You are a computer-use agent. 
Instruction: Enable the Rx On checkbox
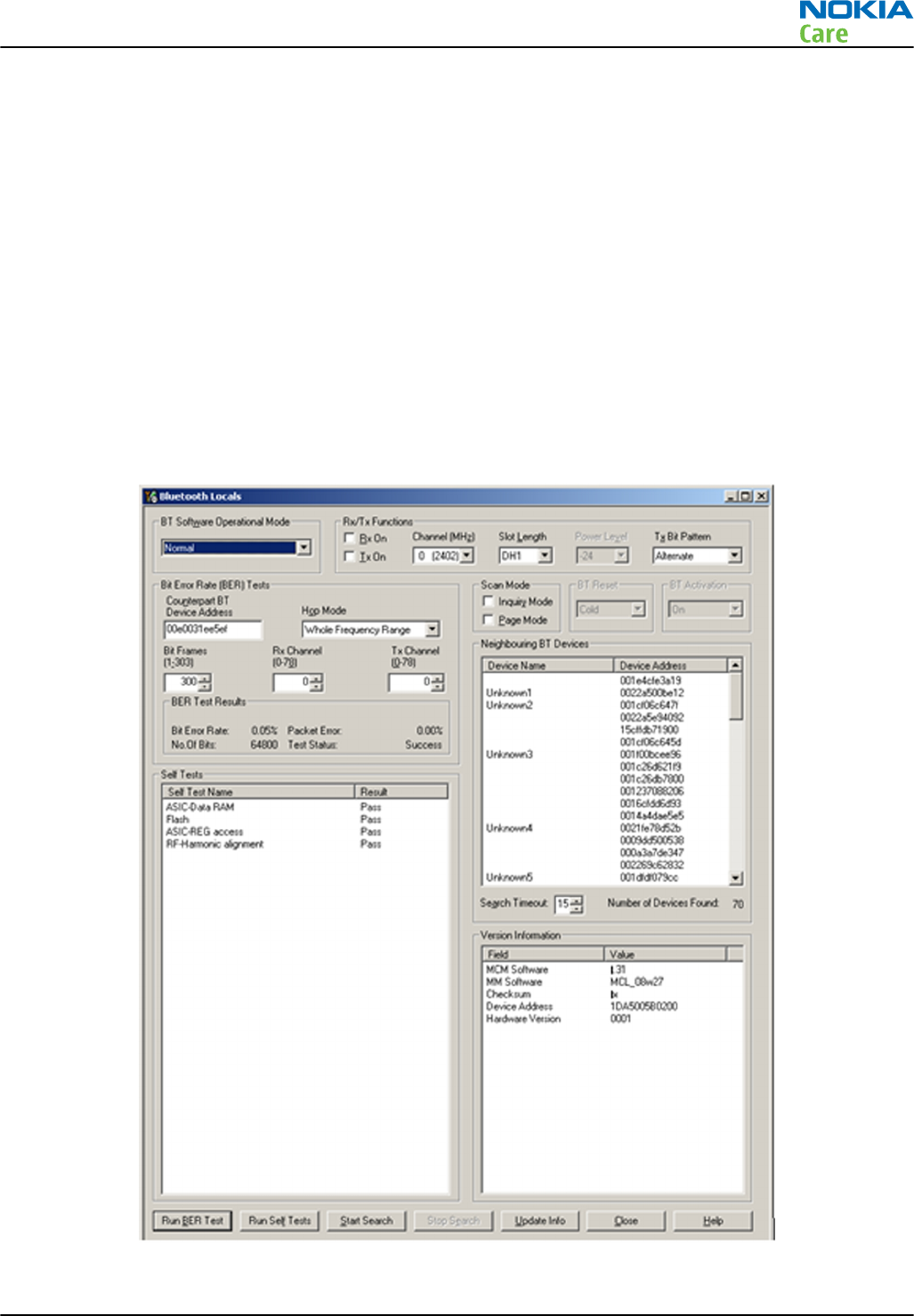[350, 538]
